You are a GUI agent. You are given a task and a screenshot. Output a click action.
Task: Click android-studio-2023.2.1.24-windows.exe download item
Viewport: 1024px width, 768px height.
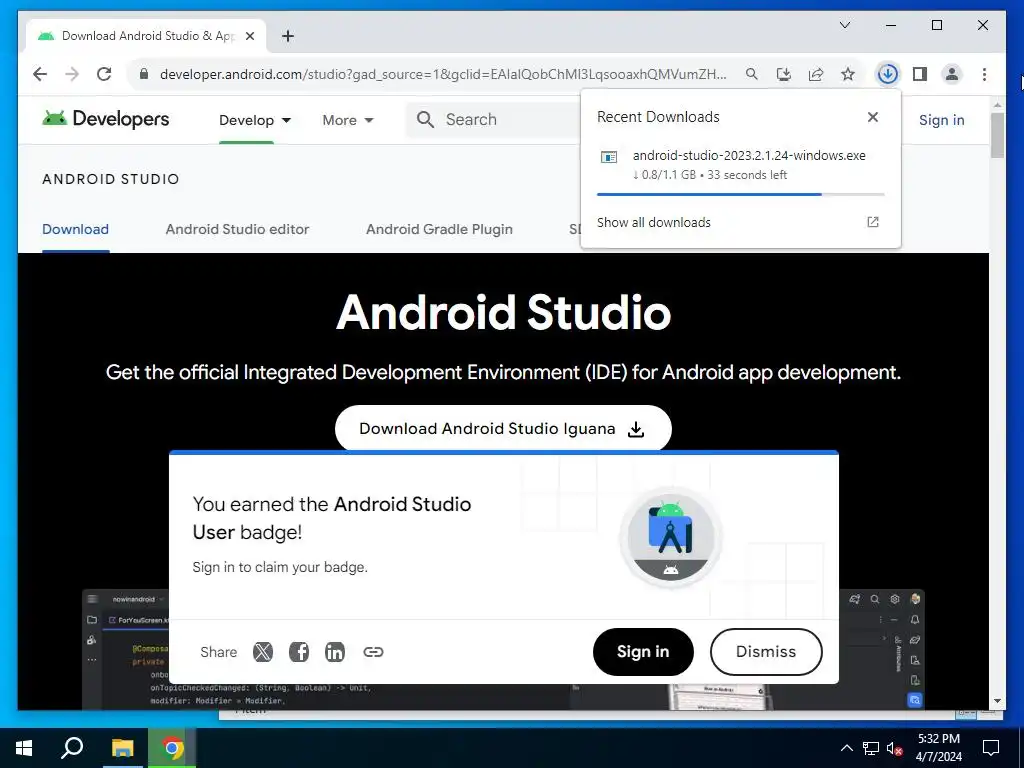point(741,165)
